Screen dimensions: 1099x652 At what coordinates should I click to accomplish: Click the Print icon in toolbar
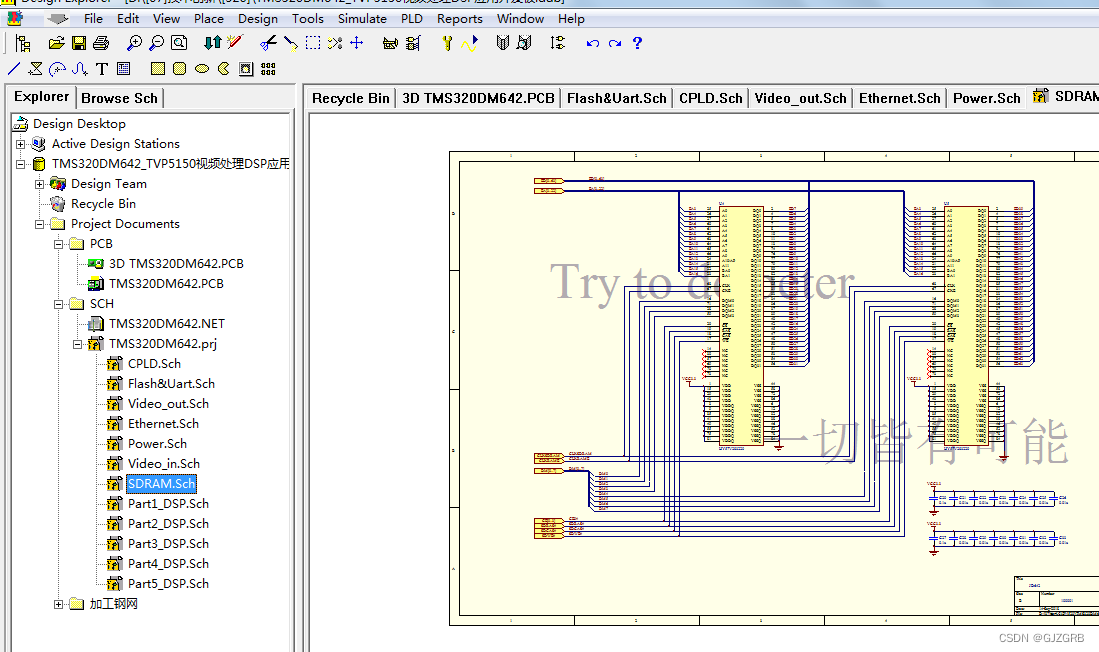click(100, 43)
